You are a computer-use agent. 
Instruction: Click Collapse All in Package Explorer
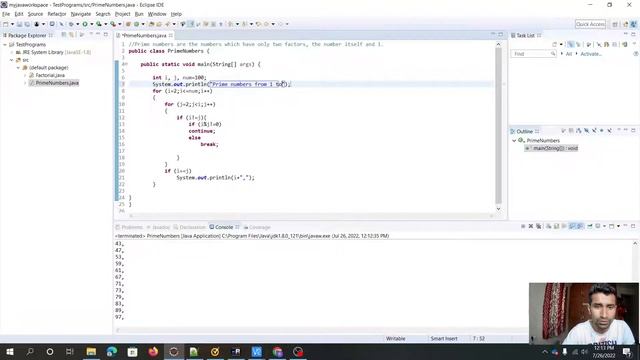tap(64, 35)
